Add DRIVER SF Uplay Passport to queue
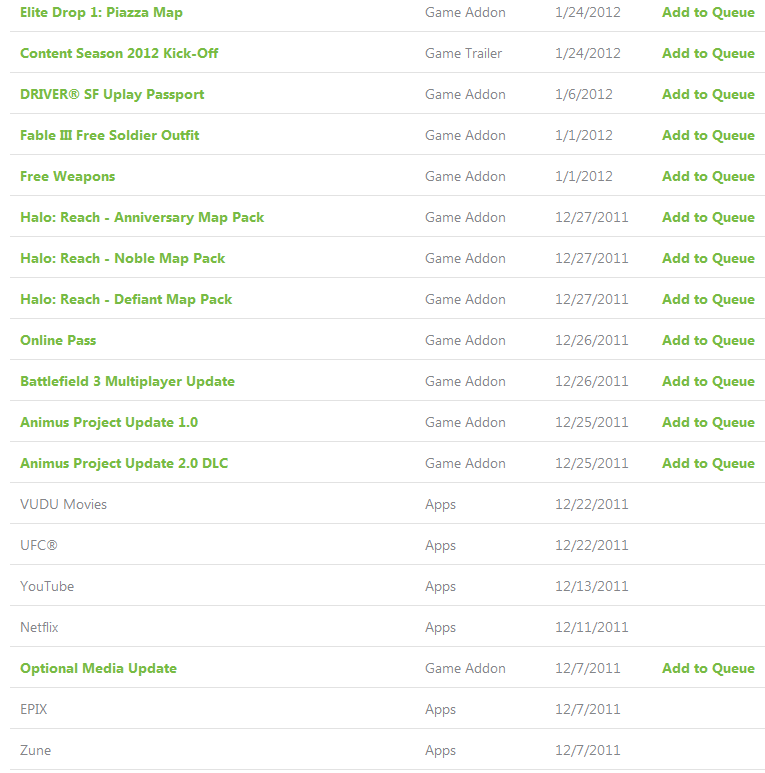Image resolution: width=765 pixels, height=773 pixels. [708, 94]
